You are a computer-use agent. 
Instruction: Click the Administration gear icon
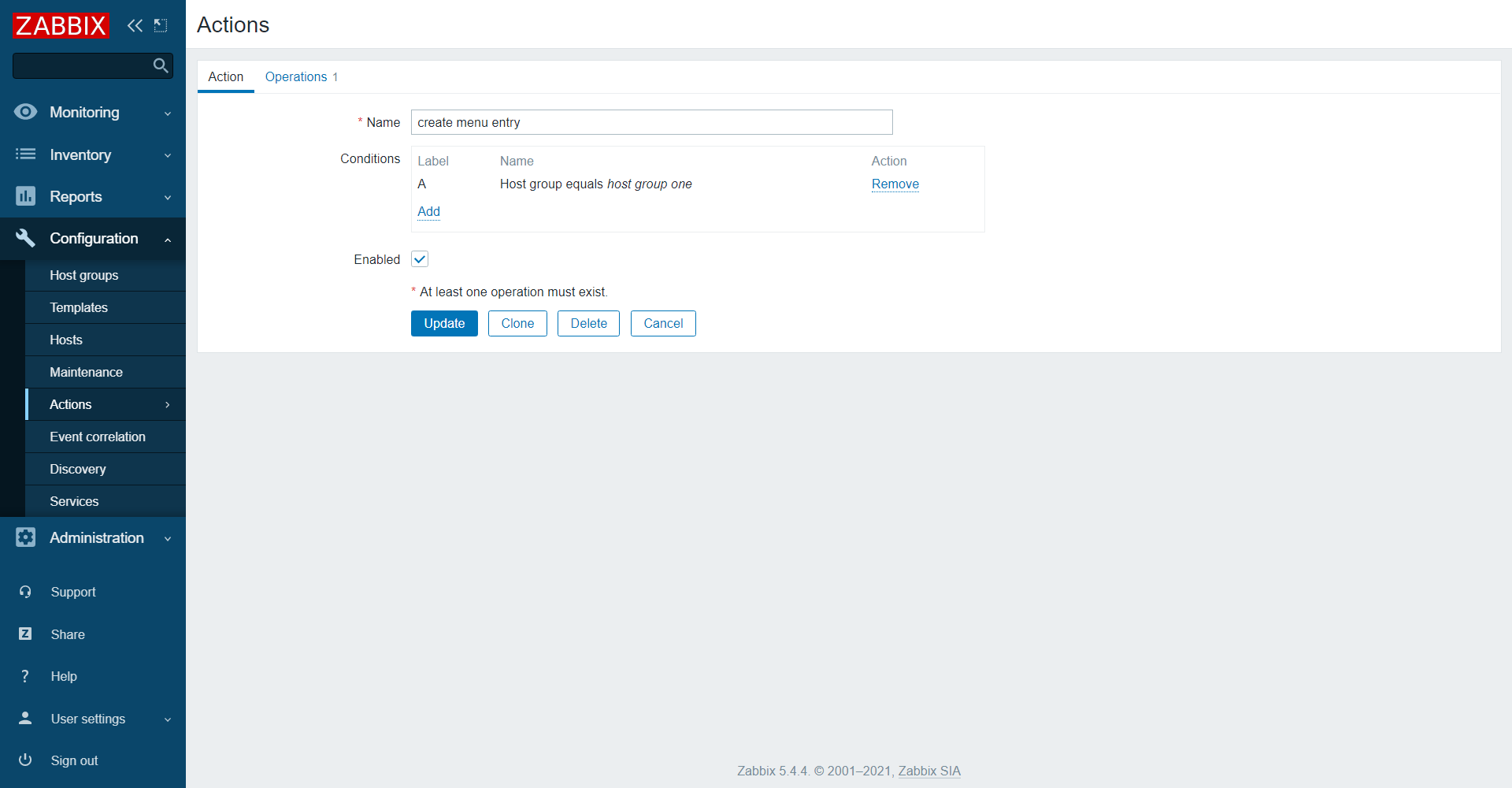point(25,537)
